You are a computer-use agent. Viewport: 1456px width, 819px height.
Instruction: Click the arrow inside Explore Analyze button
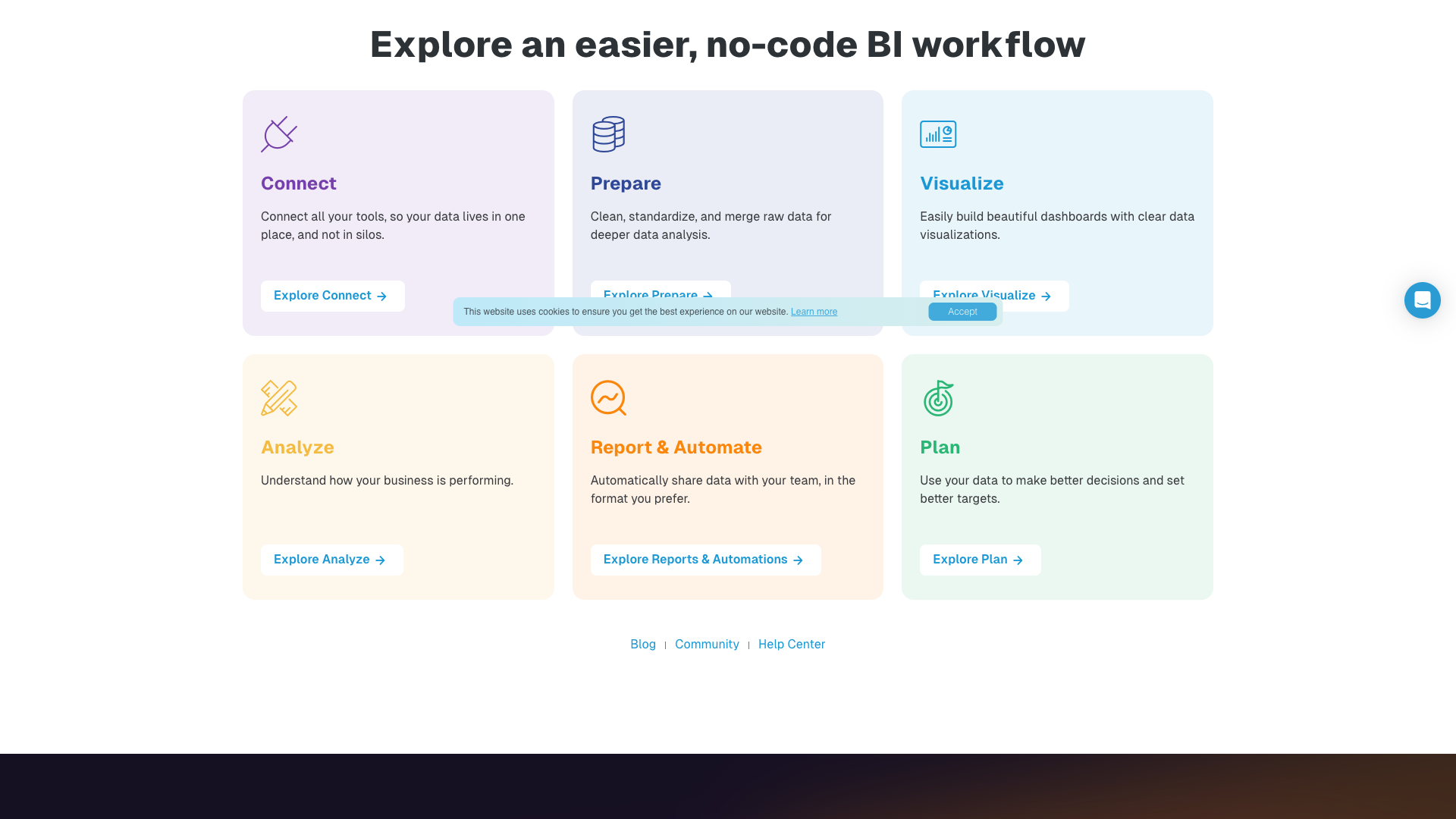(380, 560)
